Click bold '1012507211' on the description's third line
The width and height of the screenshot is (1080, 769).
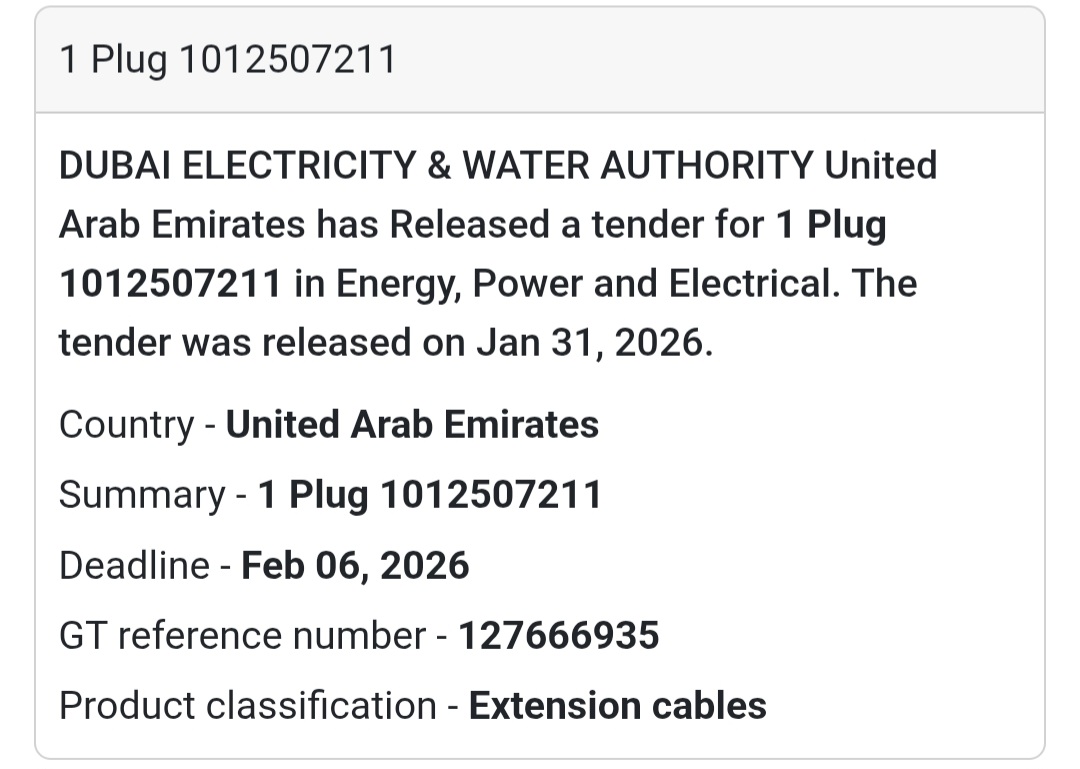pos(170,284)
